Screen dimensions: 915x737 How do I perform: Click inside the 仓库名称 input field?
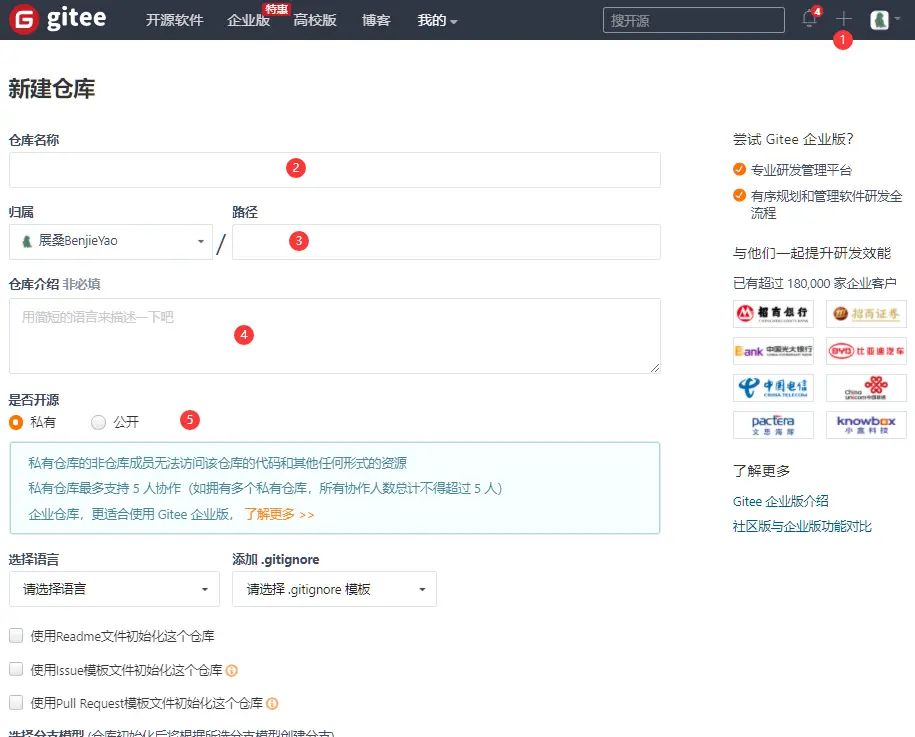click(x=334, y=169)
